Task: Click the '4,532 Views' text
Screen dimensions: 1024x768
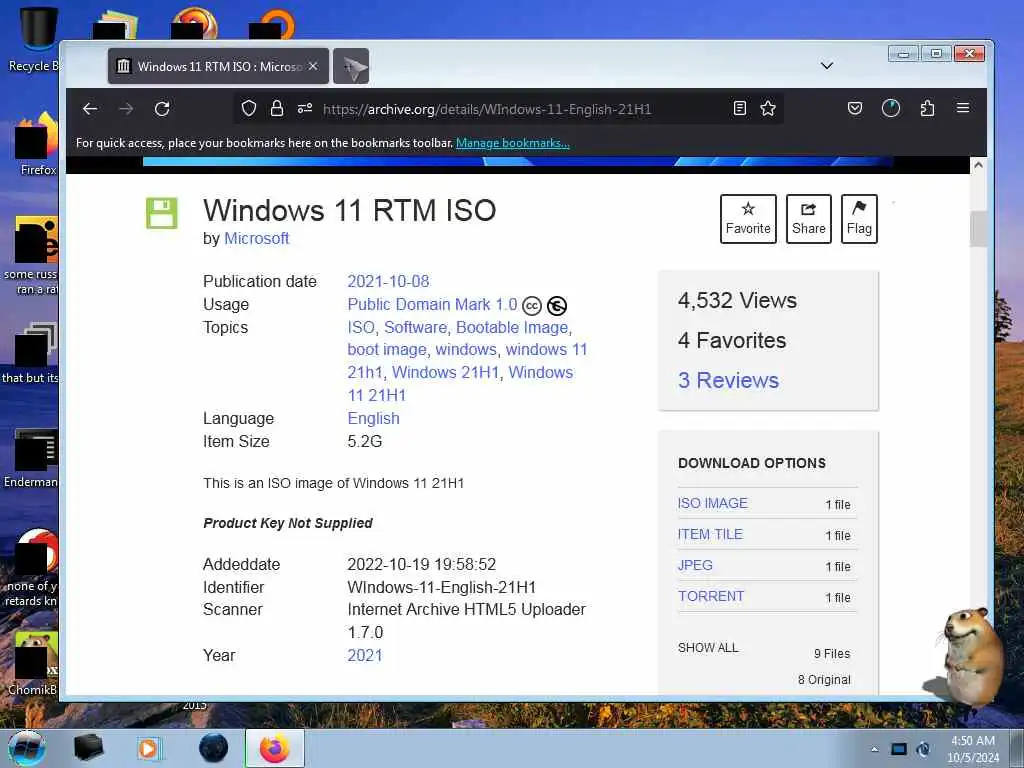Action: tap(737, 300)
